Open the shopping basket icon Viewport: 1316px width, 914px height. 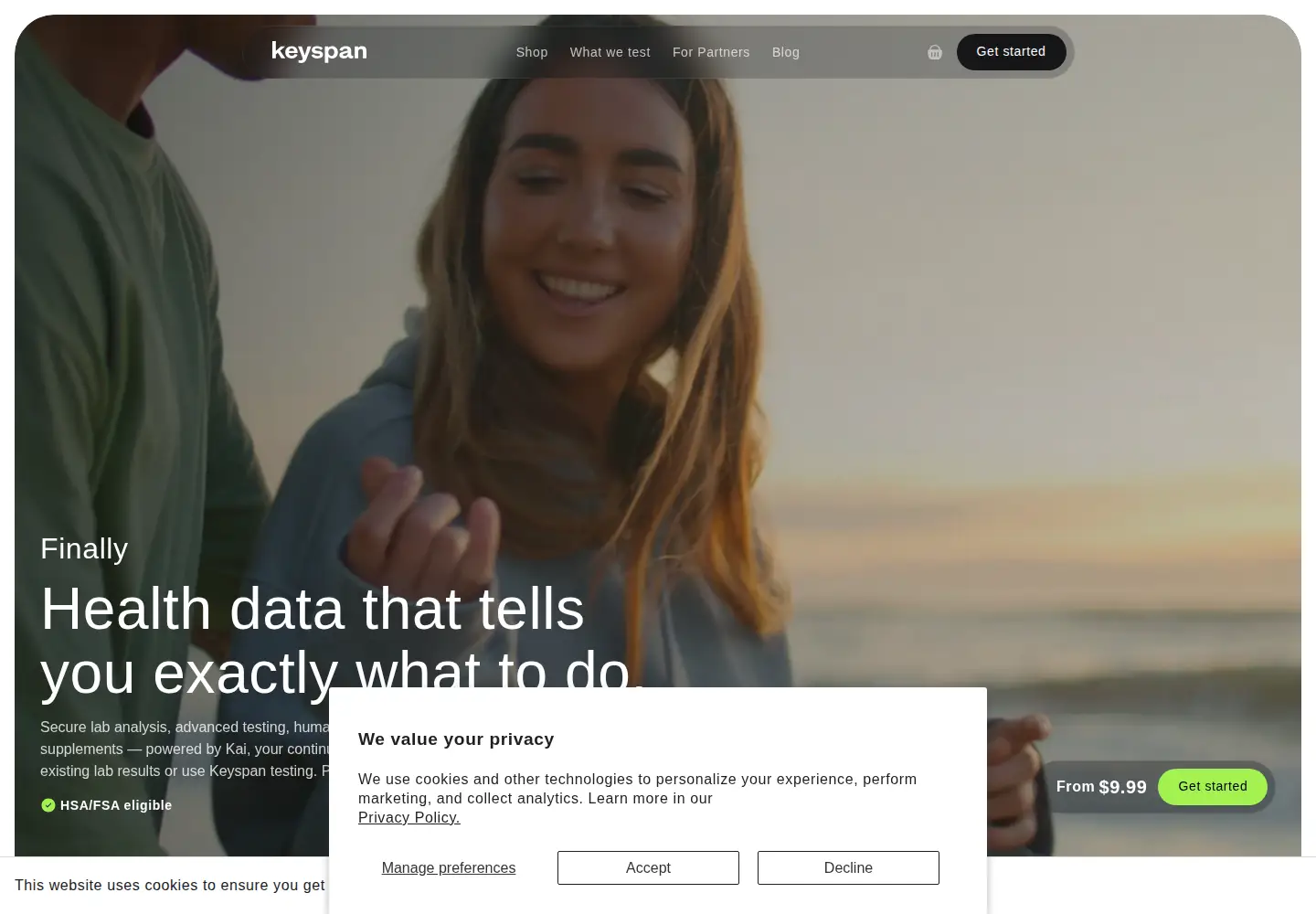(934, 52)
